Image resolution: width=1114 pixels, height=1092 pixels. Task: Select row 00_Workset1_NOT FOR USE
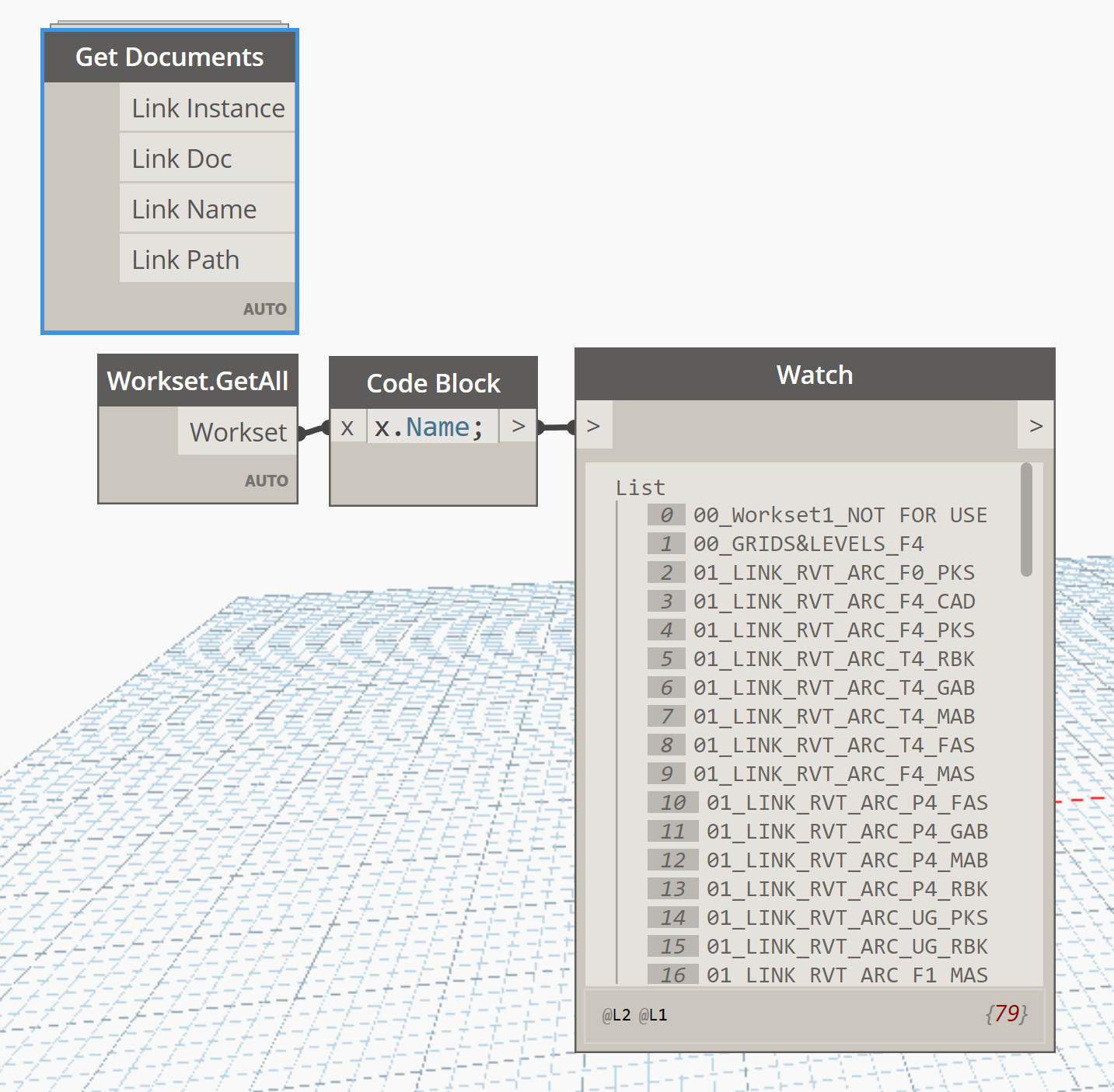pyautogui.click(x=818, y=515)
